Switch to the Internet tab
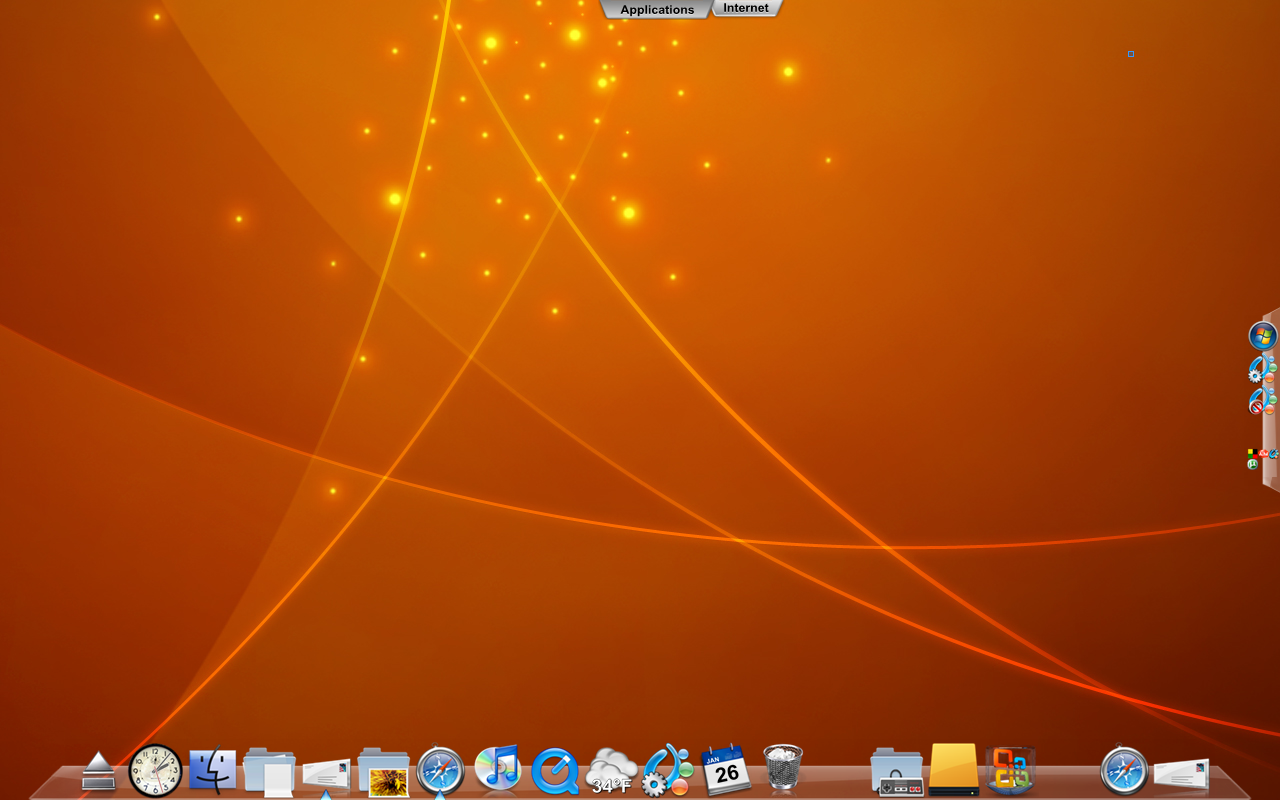Image resolution: width=1280 pixels, height=800 pixels. pos(746,8)
